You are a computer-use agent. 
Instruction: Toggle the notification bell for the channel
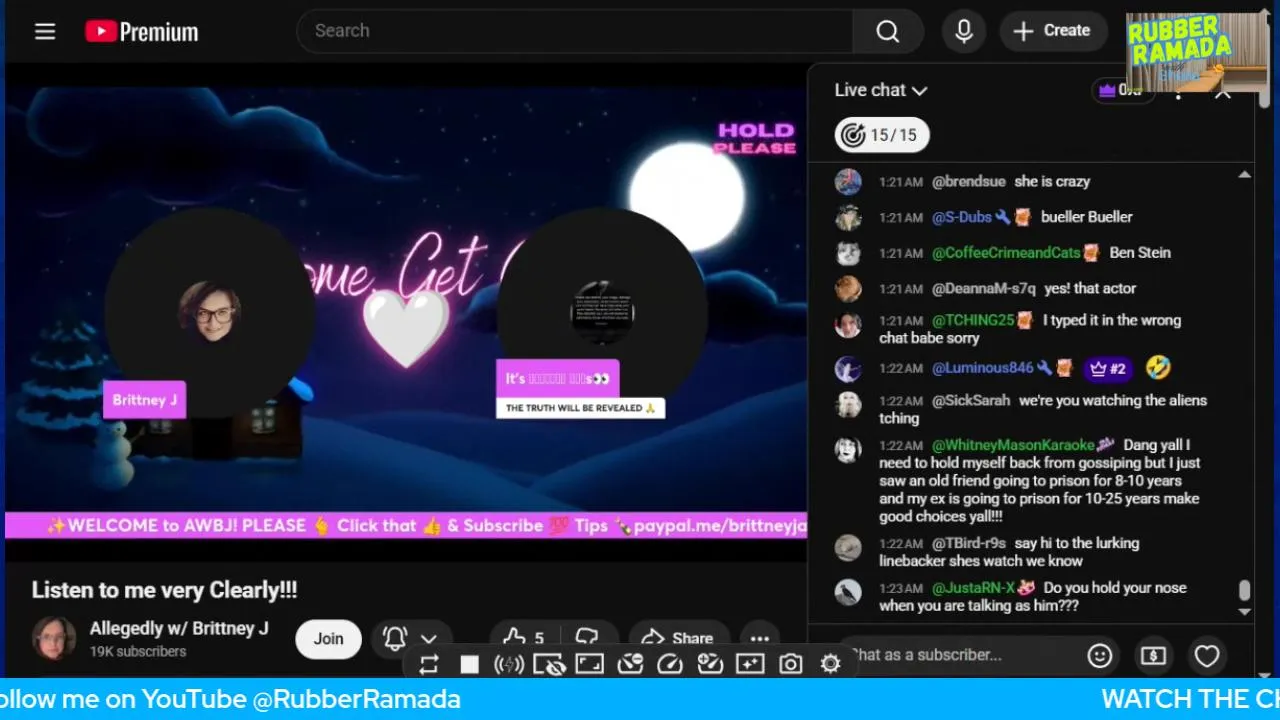pyautogui.click(x=395, y=638)
